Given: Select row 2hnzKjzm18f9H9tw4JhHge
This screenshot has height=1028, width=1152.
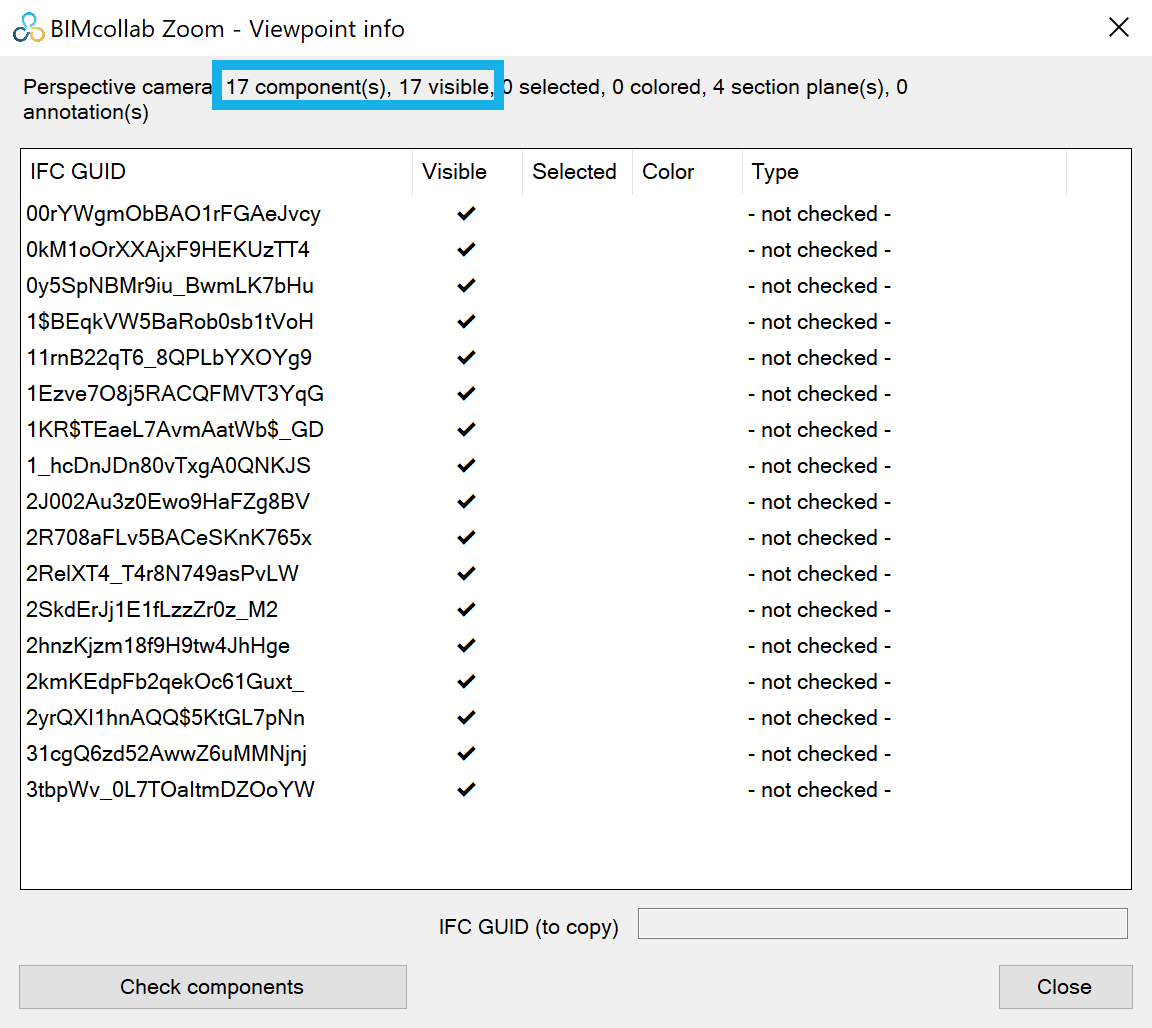Looking at the screenshot, I should point(576,646).
